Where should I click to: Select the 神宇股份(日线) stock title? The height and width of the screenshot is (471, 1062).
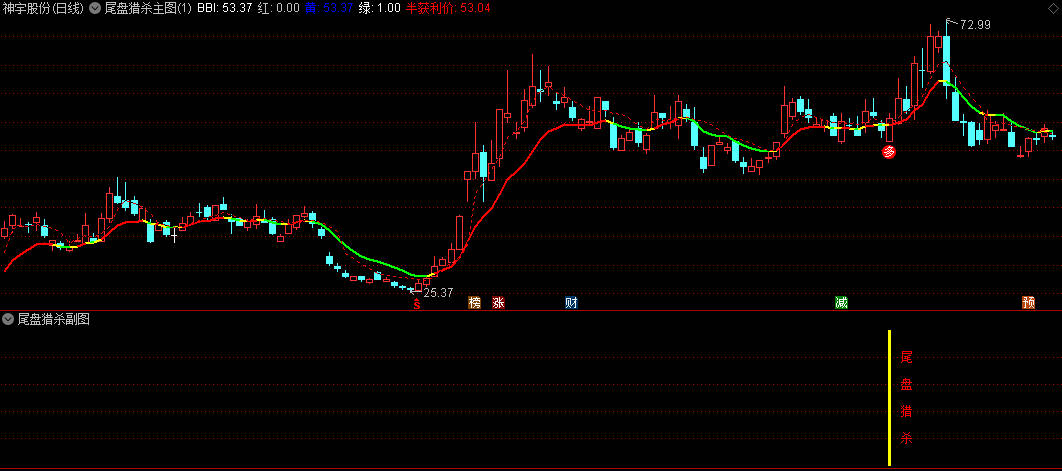tap(43, 8)
